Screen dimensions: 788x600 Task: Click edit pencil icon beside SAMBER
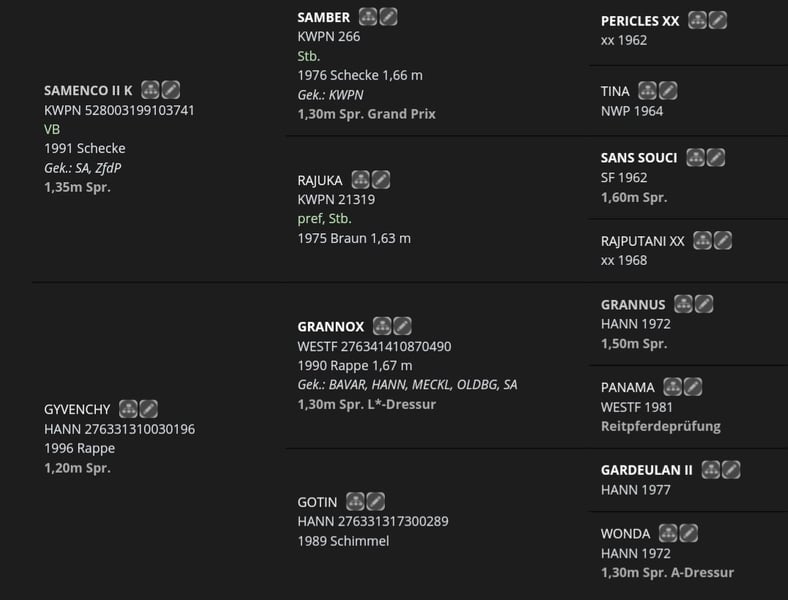pos(388,17)
